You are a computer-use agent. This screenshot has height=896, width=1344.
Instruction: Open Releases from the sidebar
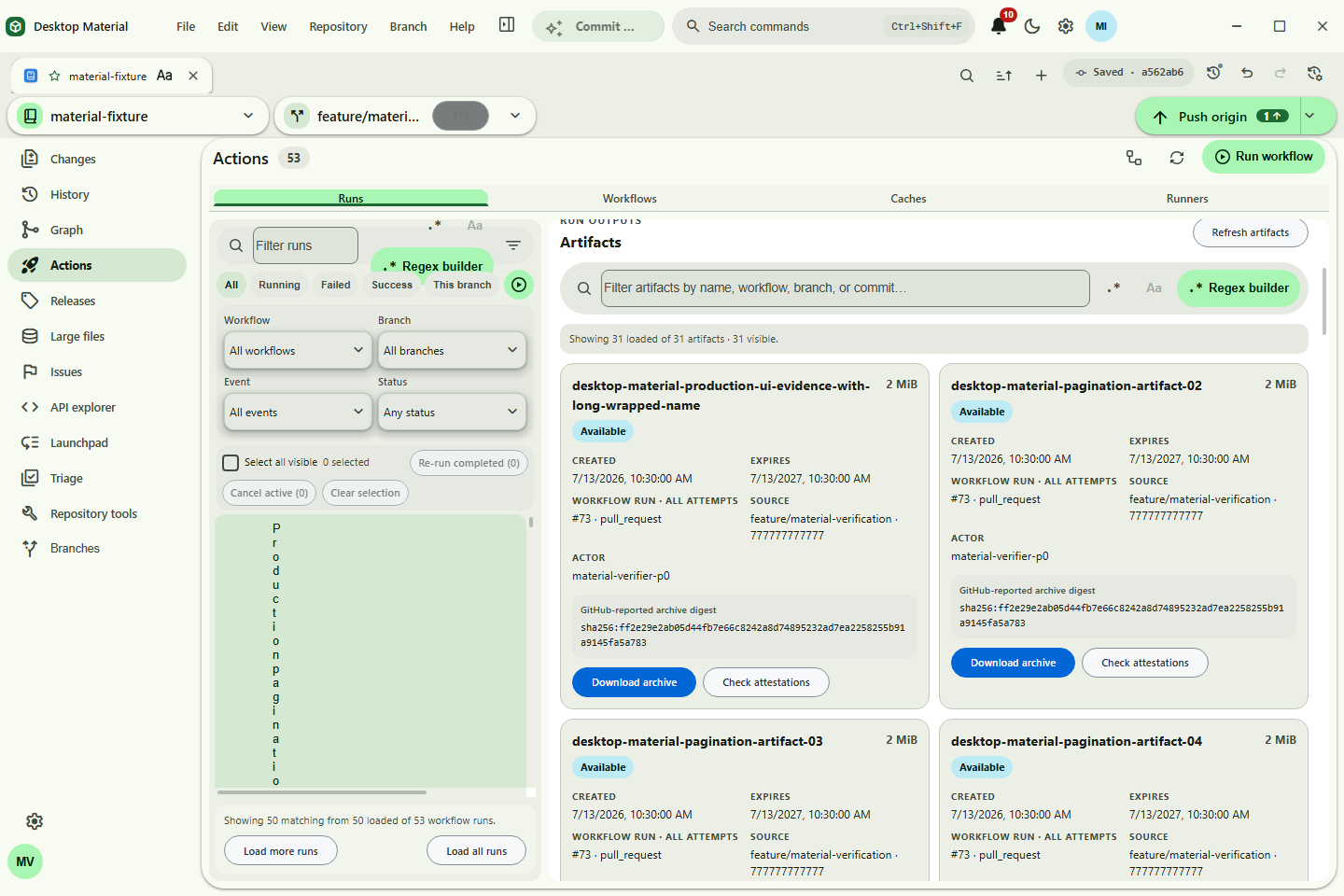point(97,301)
